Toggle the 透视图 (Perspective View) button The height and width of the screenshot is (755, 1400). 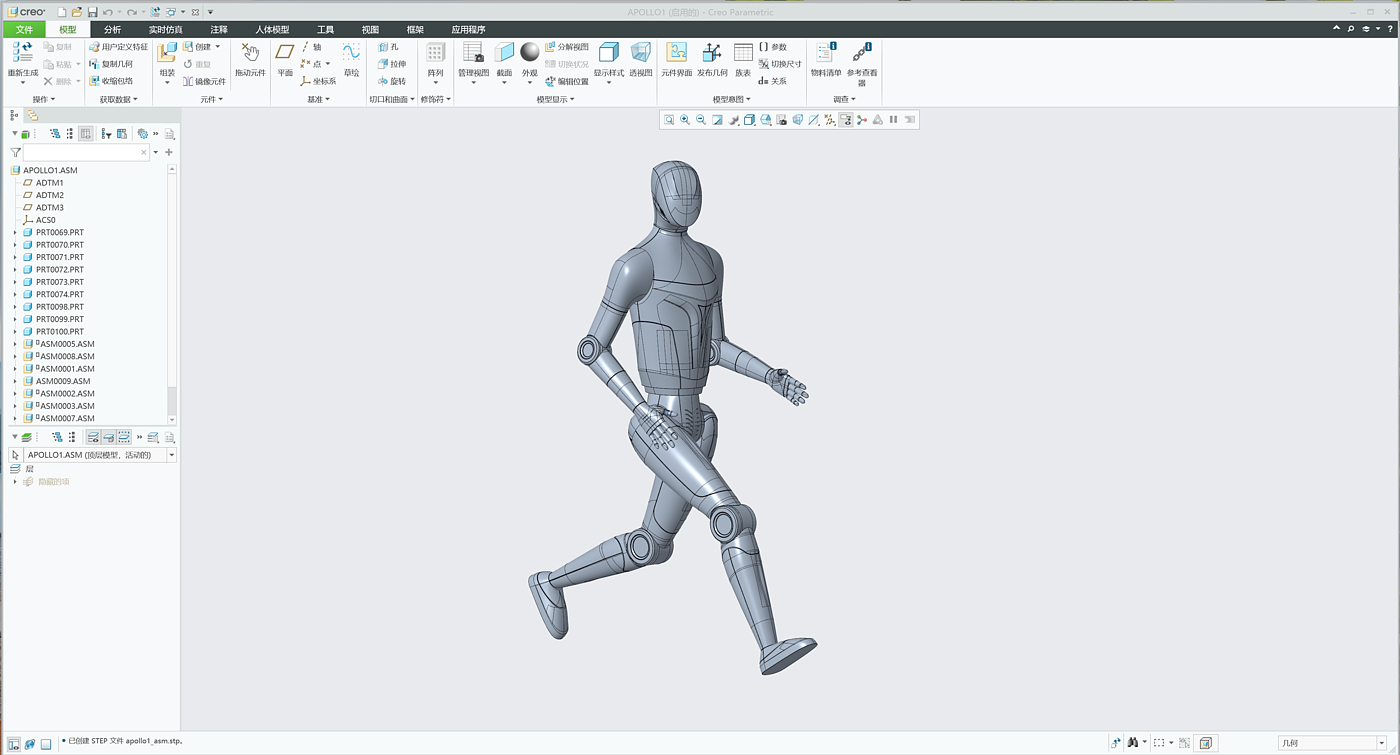(640, 54)
